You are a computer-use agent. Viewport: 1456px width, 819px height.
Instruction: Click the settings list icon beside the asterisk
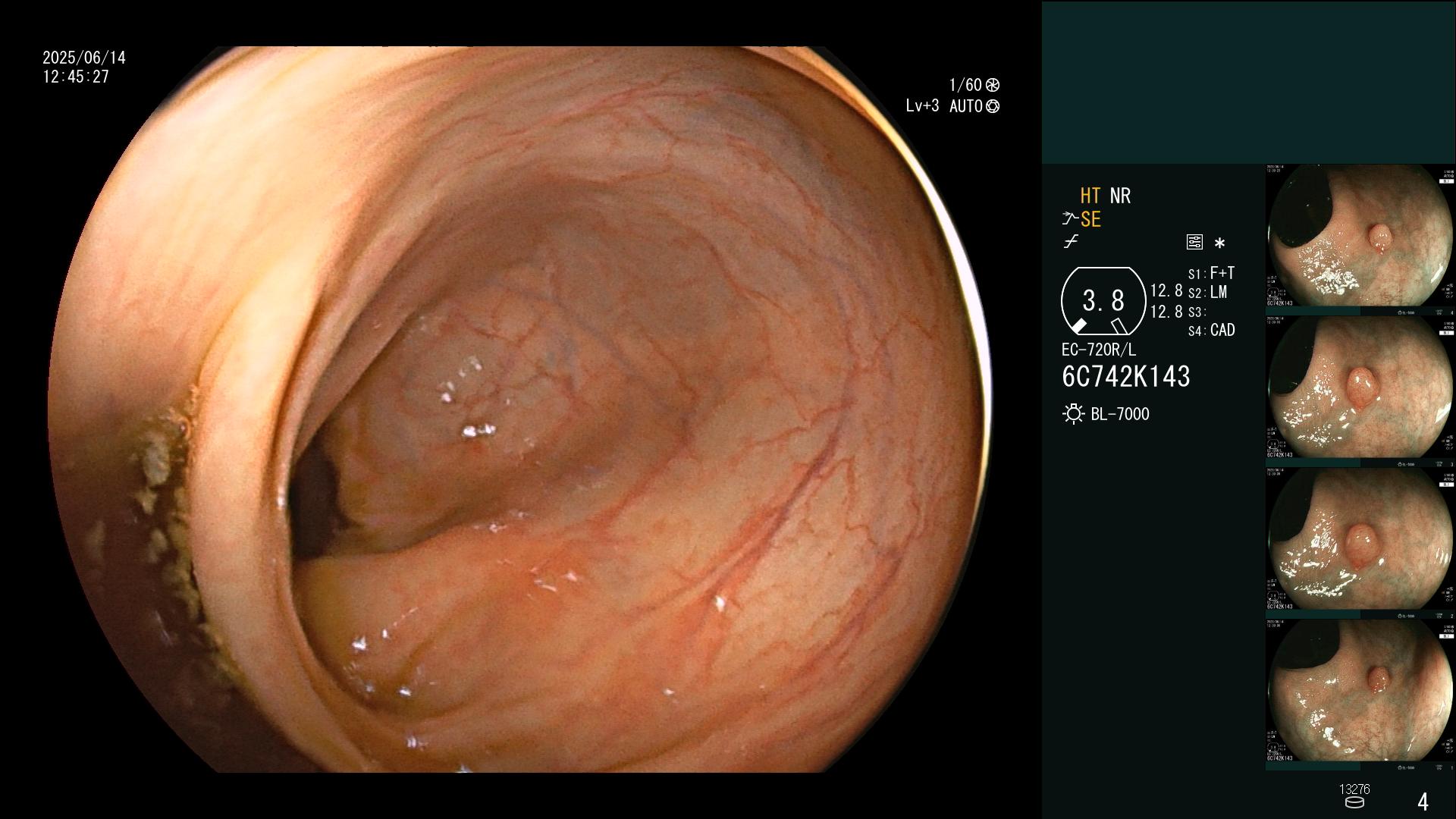(1194, 243)
